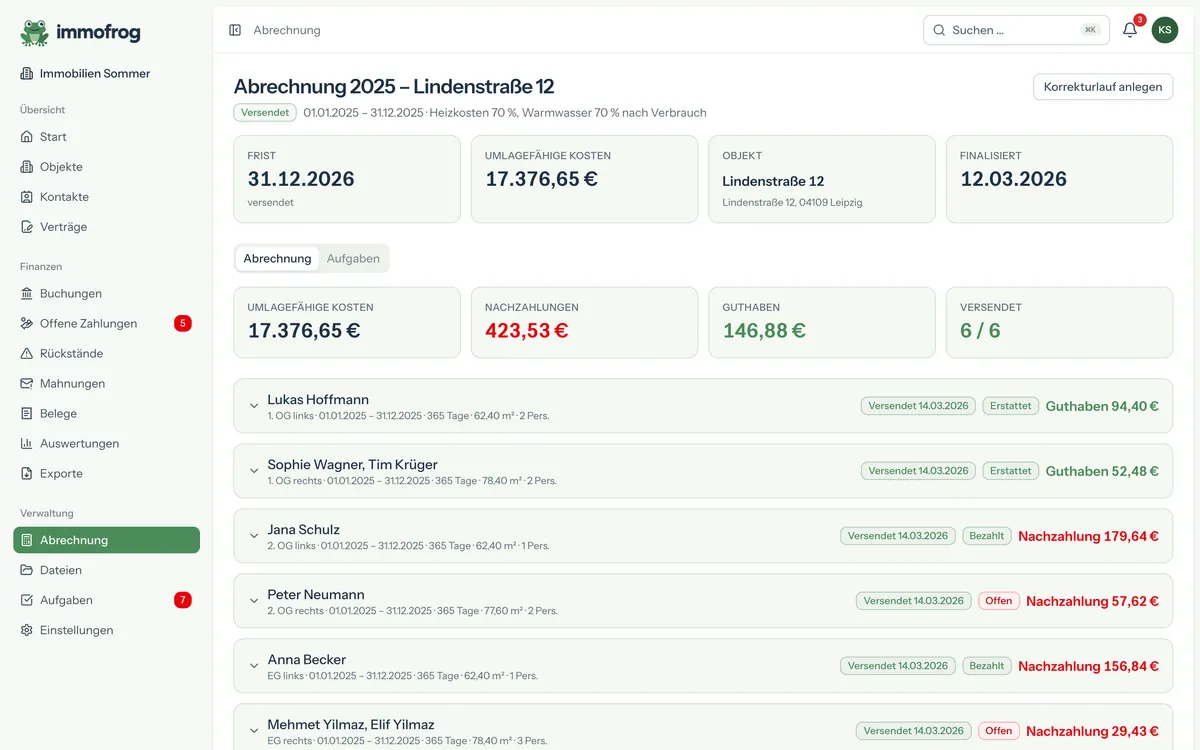Viewport: 1200px width, 750px height.
Task: Expand the Sophie Wagner, Tim Krüger row
Action: pos(703,471)
